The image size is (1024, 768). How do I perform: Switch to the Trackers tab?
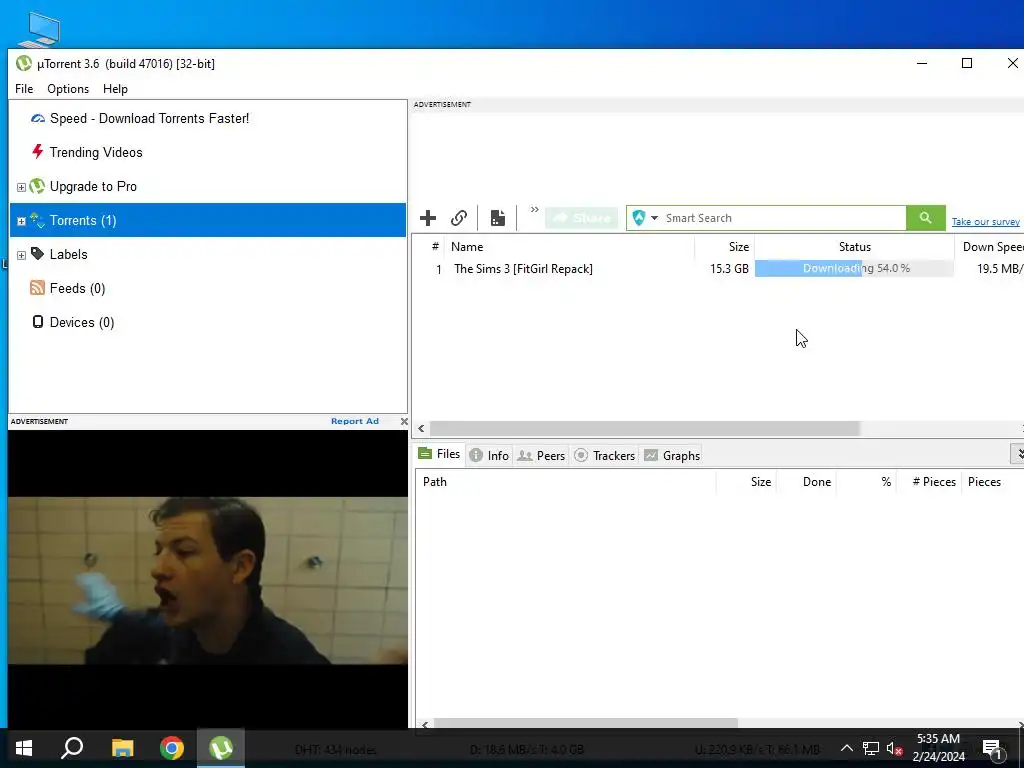point(604,456)
